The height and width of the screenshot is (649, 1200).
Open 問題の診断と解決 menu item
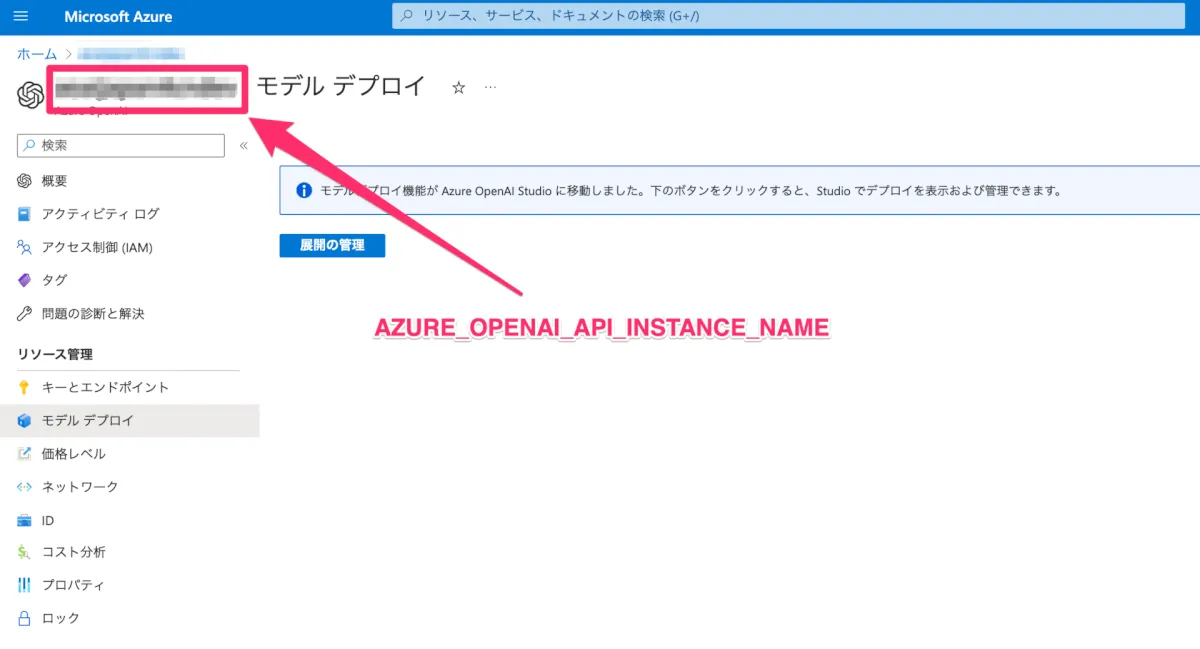click(93, 314)
